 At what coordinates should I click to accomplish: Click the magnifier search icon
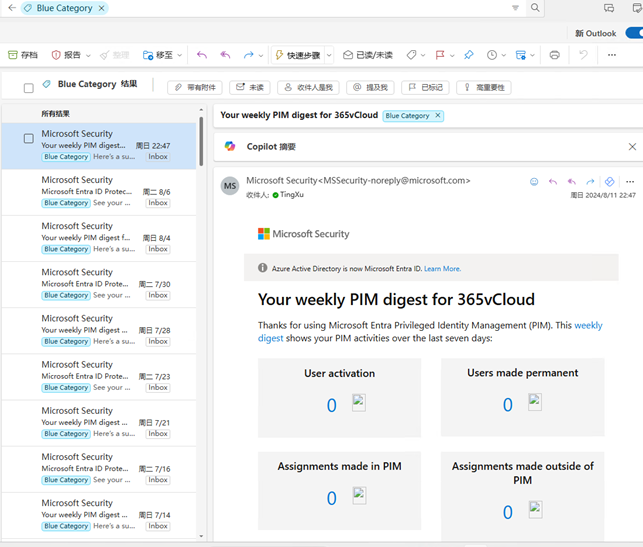click(535, 8)
